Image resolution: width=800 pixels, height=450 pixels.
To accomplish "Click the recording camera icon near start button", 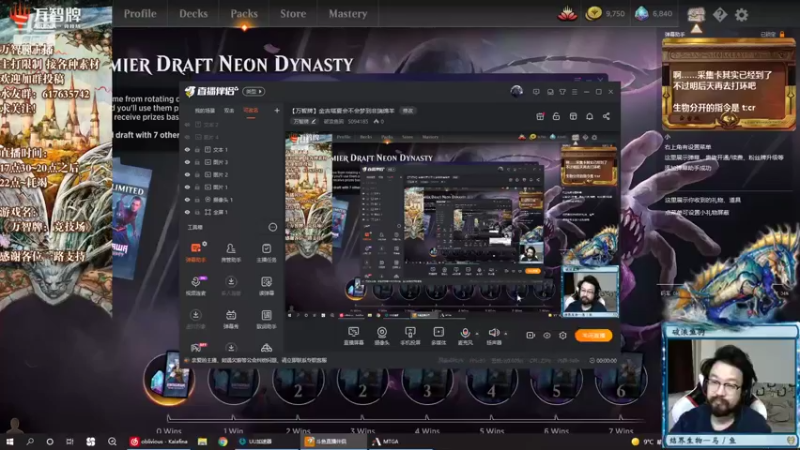I will coord(531,335).
